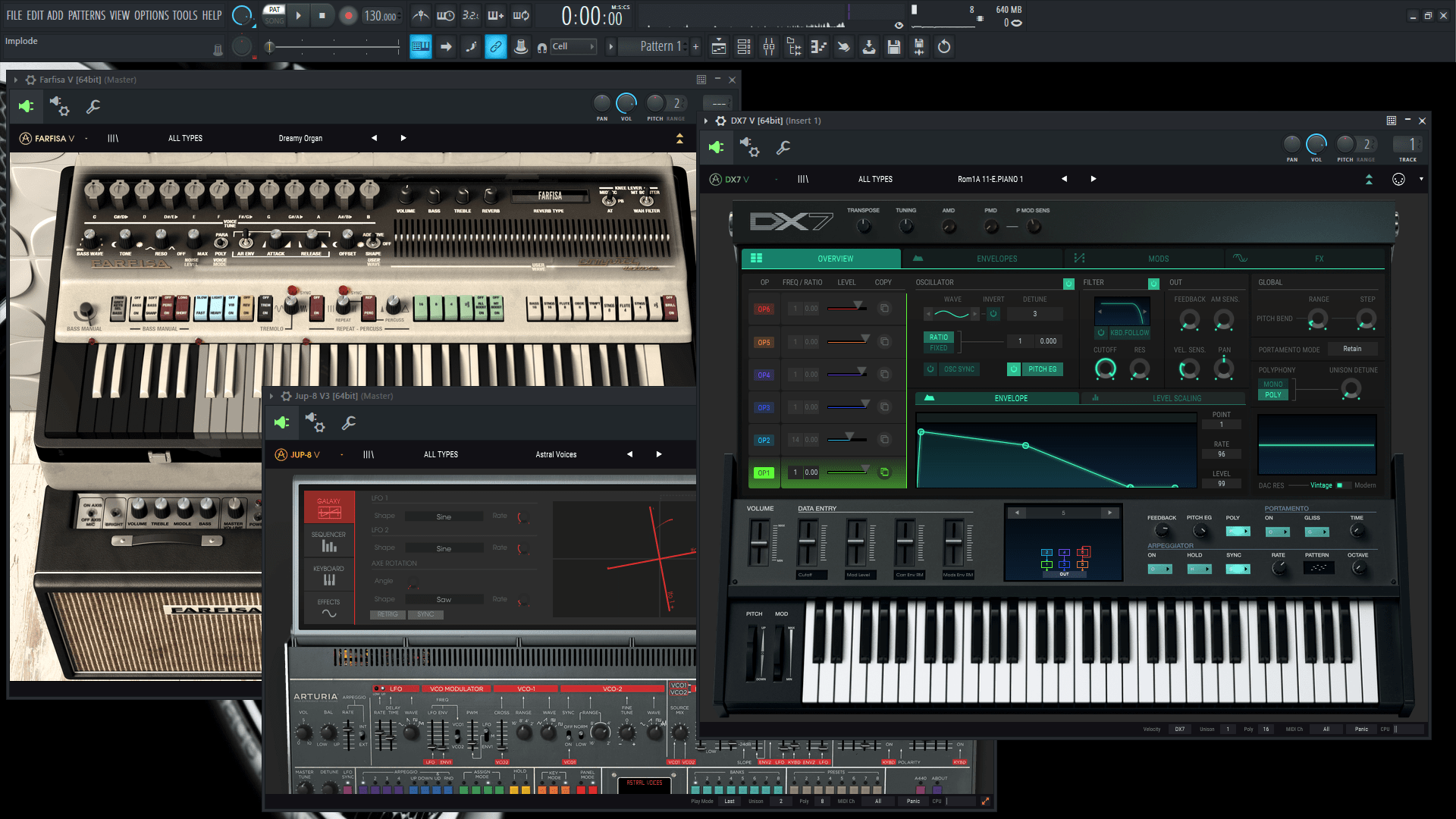
Task: Select the wrench settings icon in Farfisa V
Action: 93,107
